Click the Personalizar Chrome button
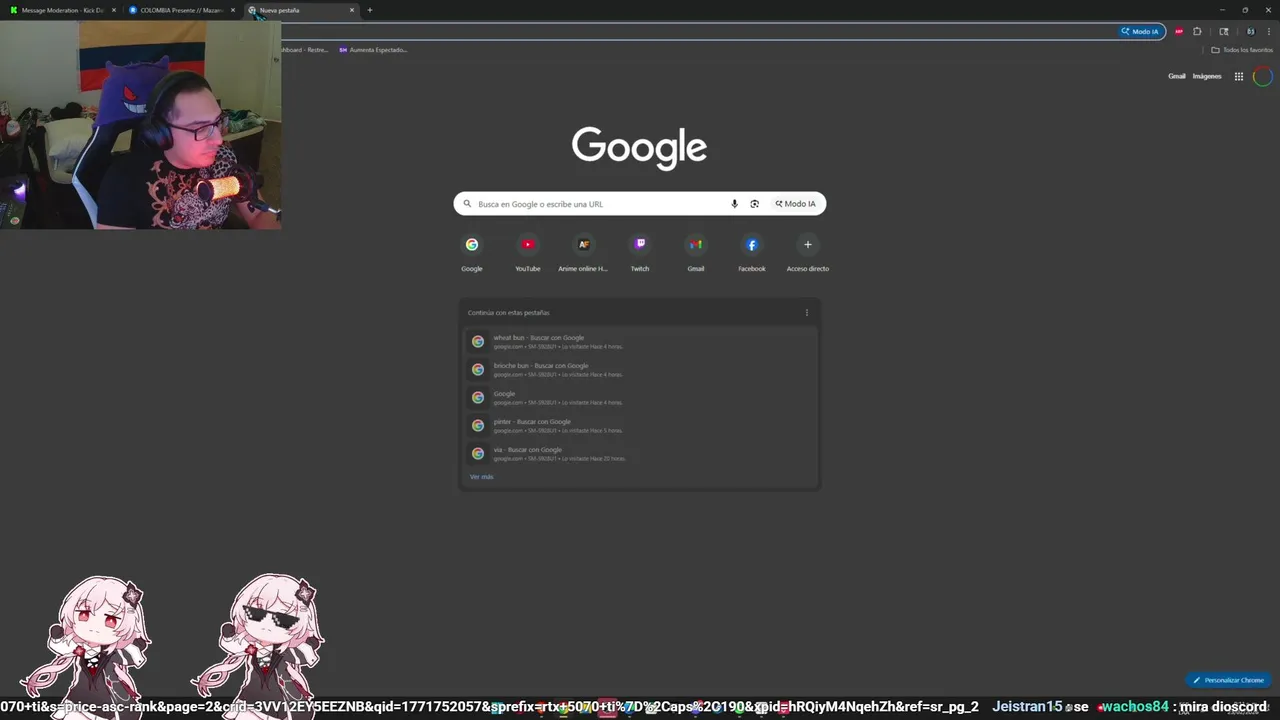This screenshot has height=720, width=1280. [1229, 680]
